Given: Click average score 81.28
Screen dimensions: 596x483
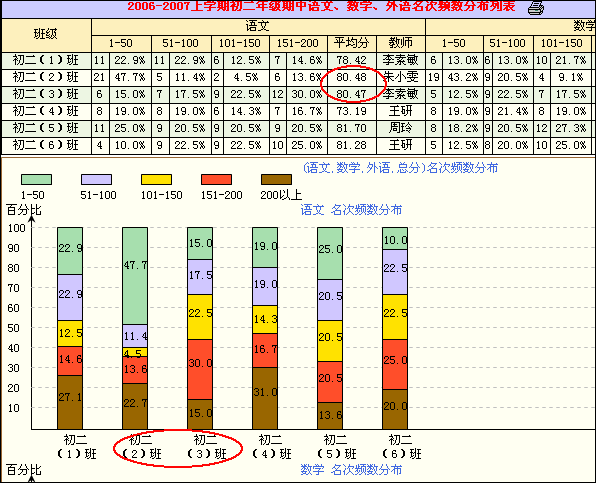Looking at the screenshot, I should click(352, 145).
